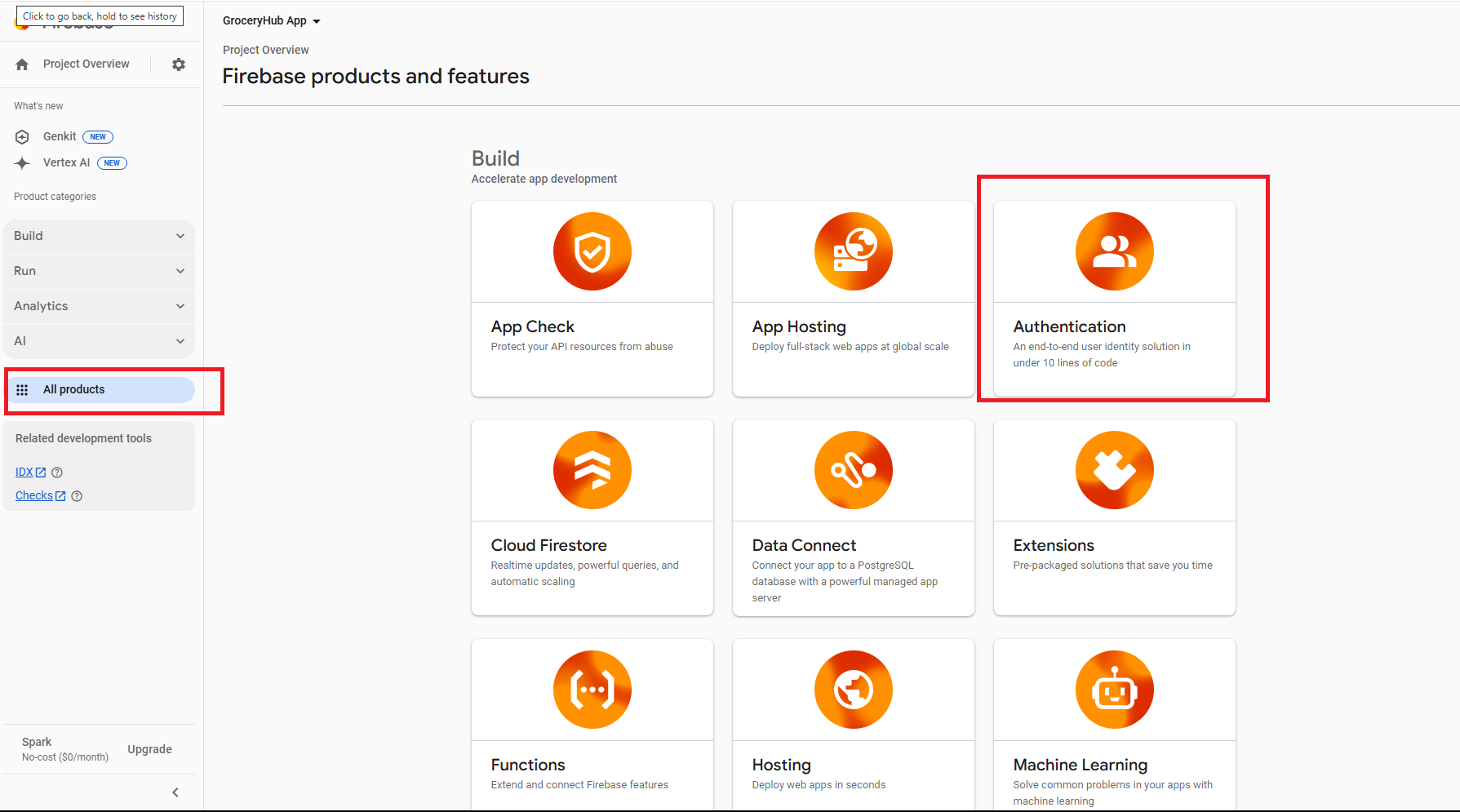Open the project settings gear icon
The width and height of the screenshot is (1460, 812).
pos(179,64)
